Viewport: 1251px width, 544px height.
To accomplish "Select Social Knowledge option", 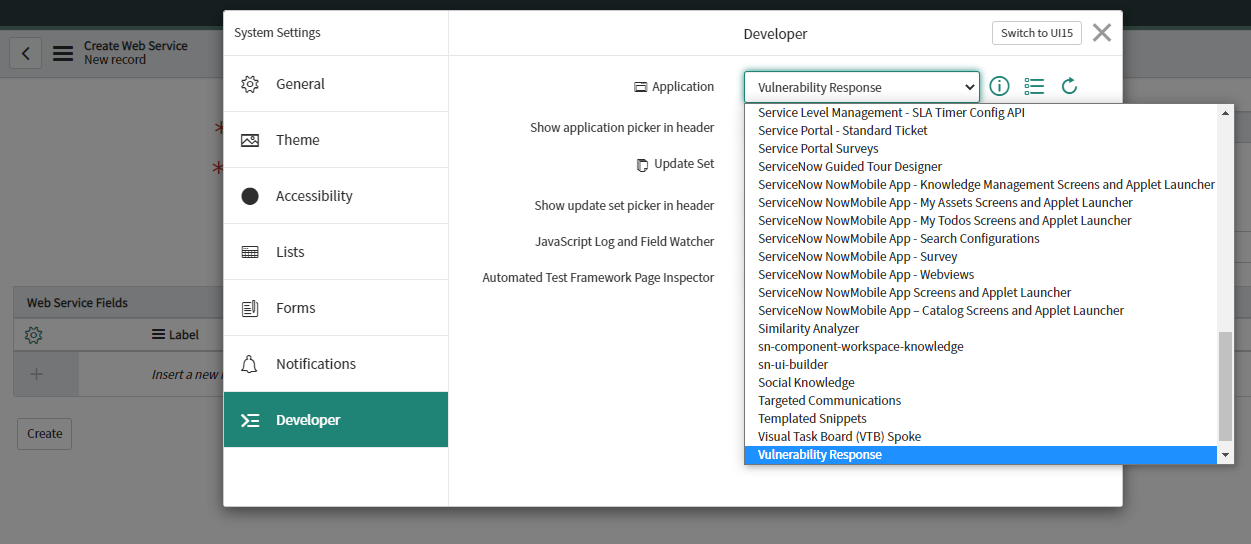I will [982, 382].
